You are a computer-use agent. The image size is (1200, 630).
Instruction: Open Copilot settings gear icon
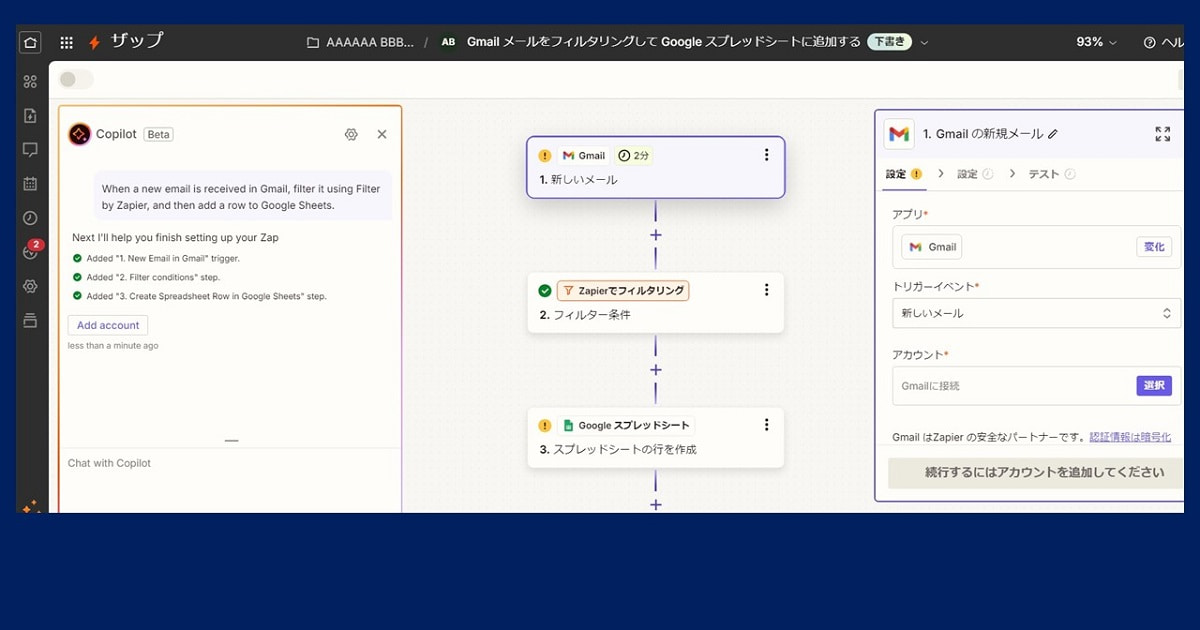pos(351,134)
